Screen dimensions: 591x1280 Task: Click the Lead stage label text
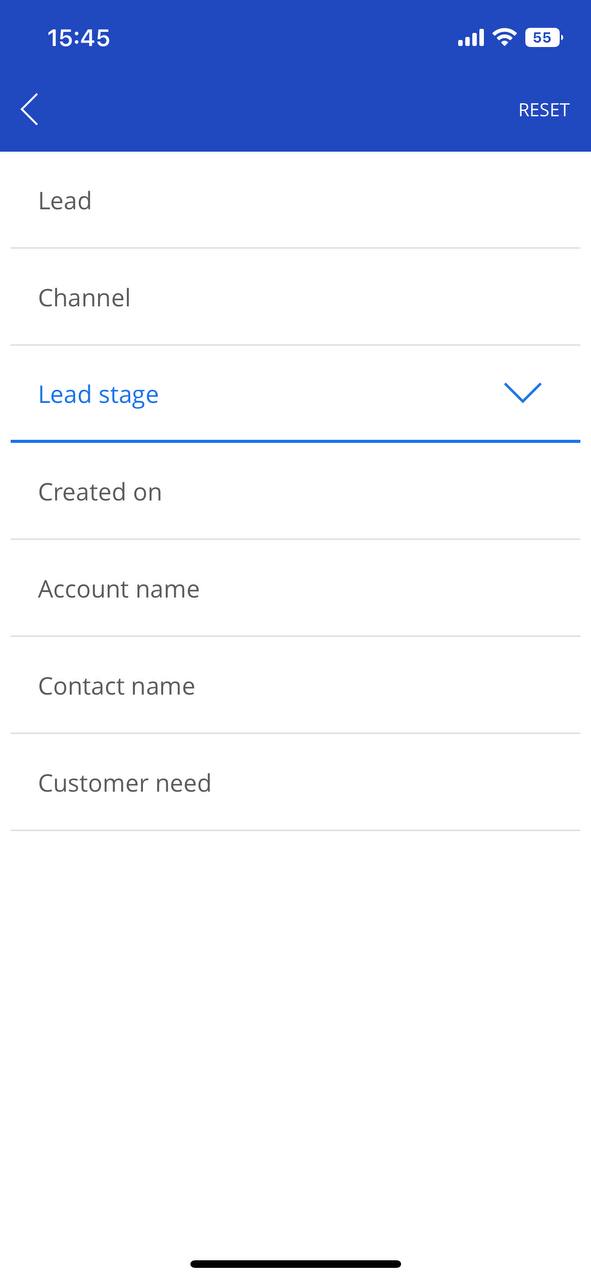[x=98, y=394]
